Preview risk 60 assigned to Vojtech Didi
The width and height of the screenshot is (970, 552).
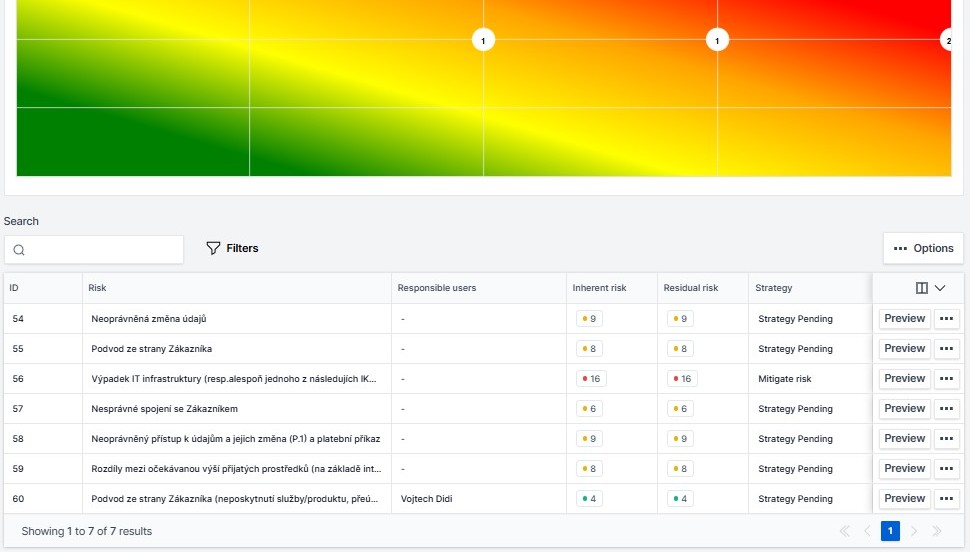pyautogui.click(x=904, y=499)
